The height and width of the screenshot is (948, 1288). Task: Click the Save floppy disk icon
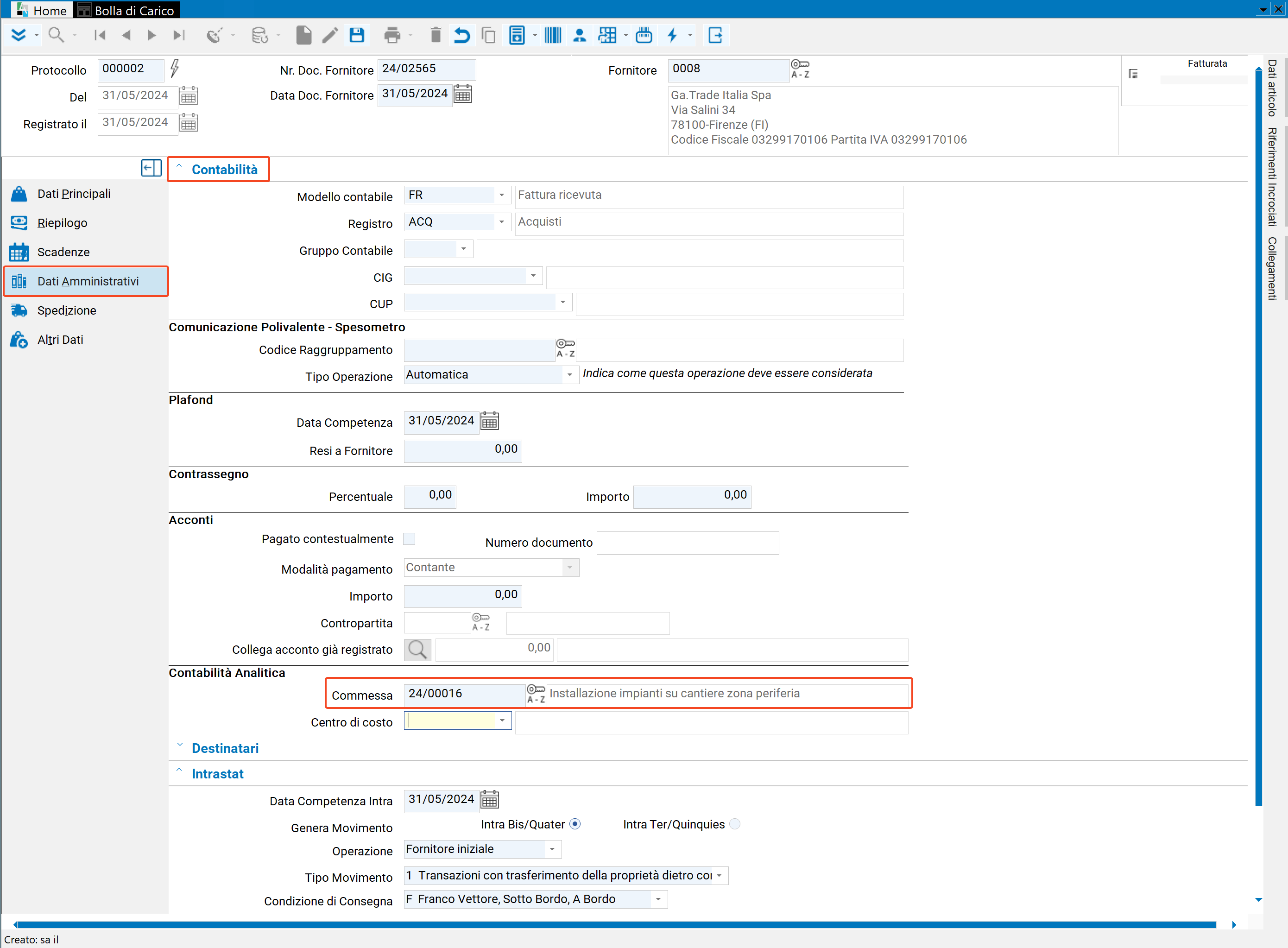[x=357, y=36]
